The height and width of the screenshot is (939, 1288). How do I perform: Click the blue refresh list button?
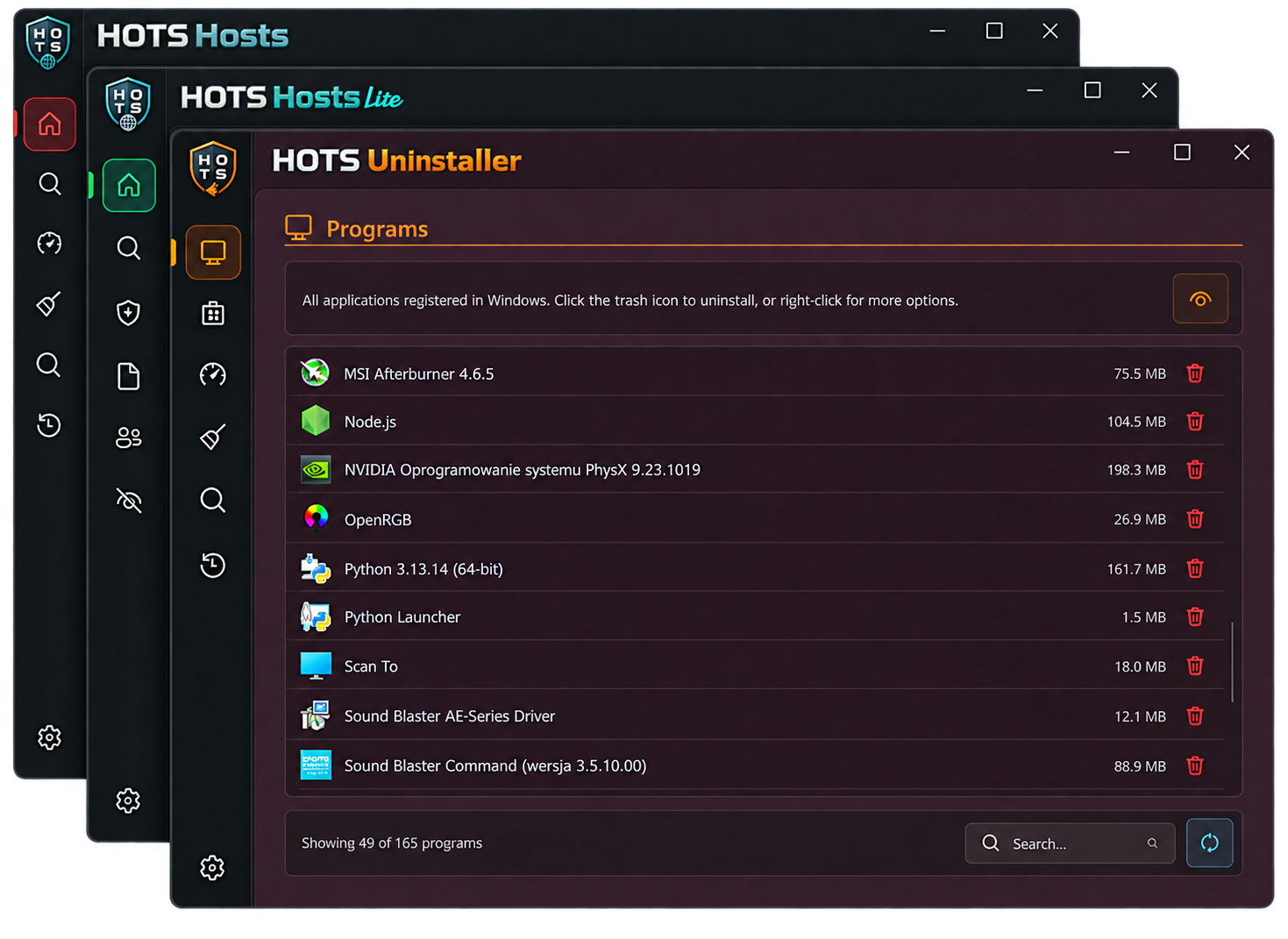(x=1209, y=843)
